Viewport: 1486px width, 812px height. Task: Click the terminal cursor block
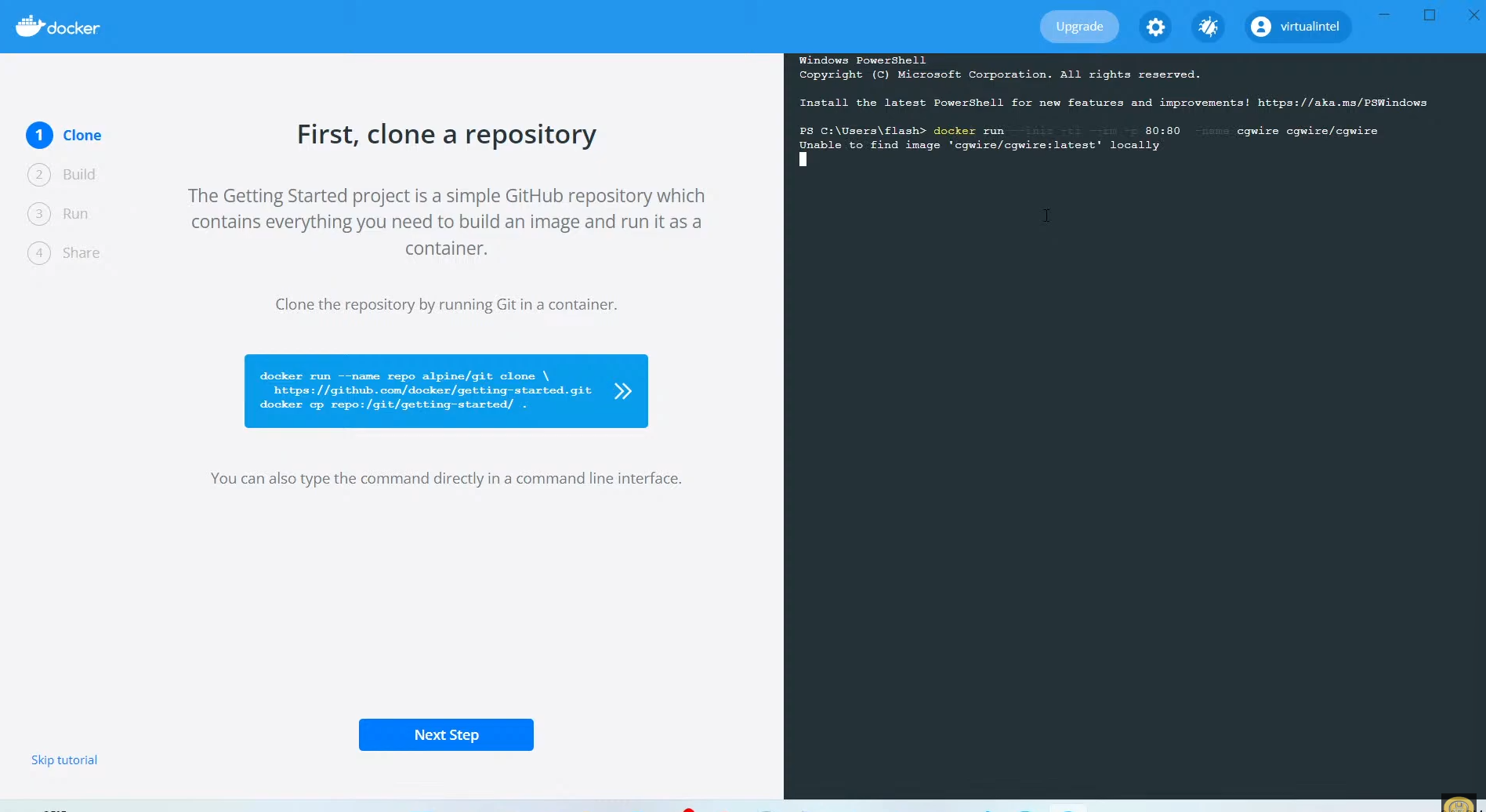coord(803,159)
